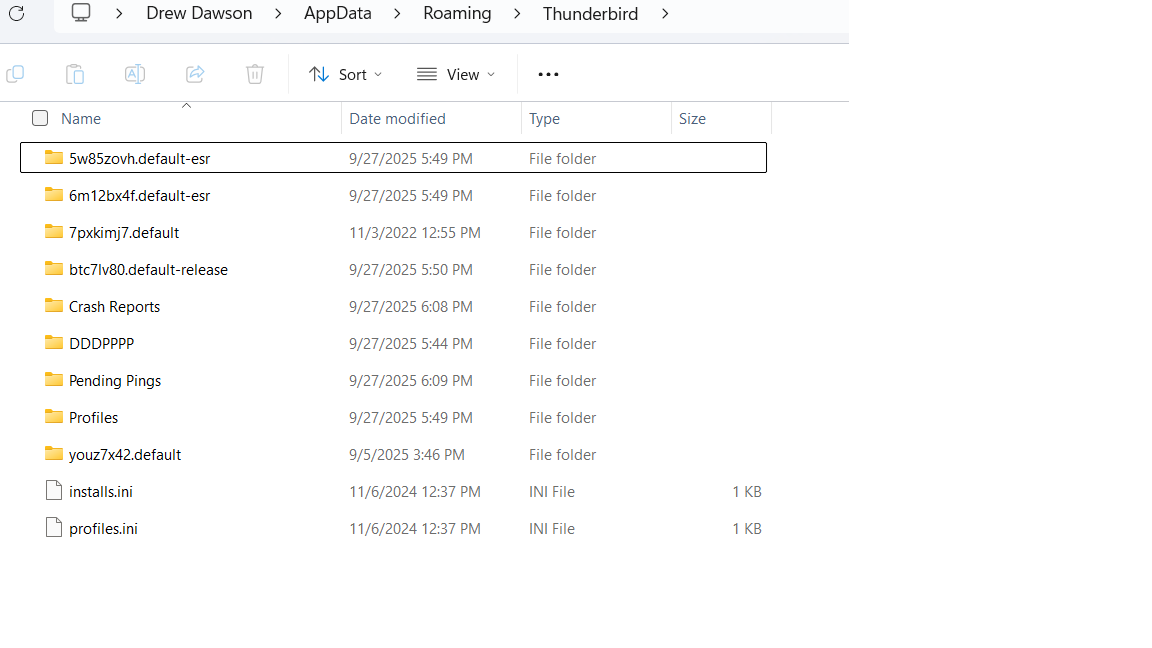1152x648 pixels.
Task: Select the installs.ini file
Action: [x=393, y=492]
